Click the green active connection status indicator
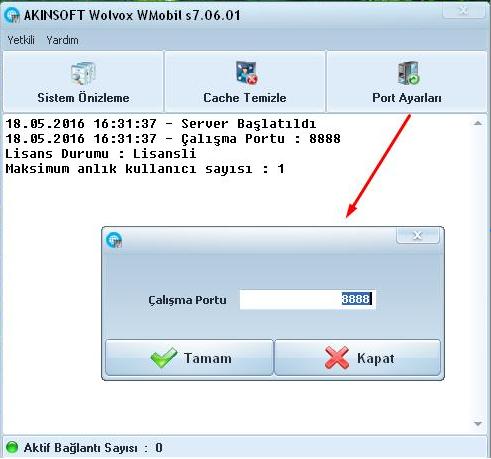Image resolution: width=491 pixels, height=459 pixels. click(12, 447)
